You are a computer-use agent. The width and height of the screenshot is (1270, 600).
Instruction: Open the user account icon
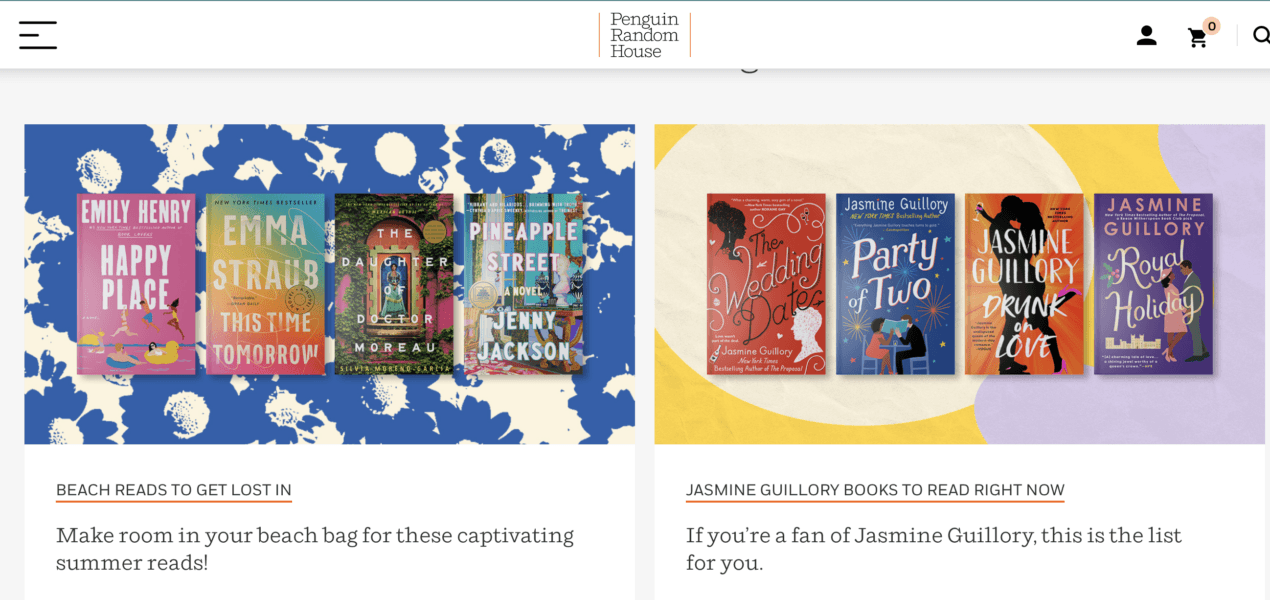pos(1146,35)
